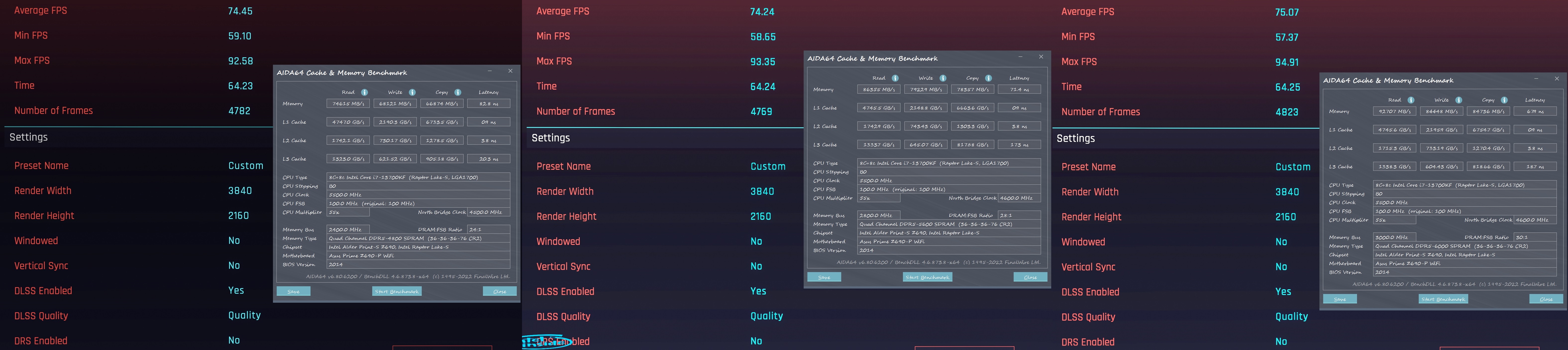
Task: Click Average FPS value 74.45
Action: point(240,11)
